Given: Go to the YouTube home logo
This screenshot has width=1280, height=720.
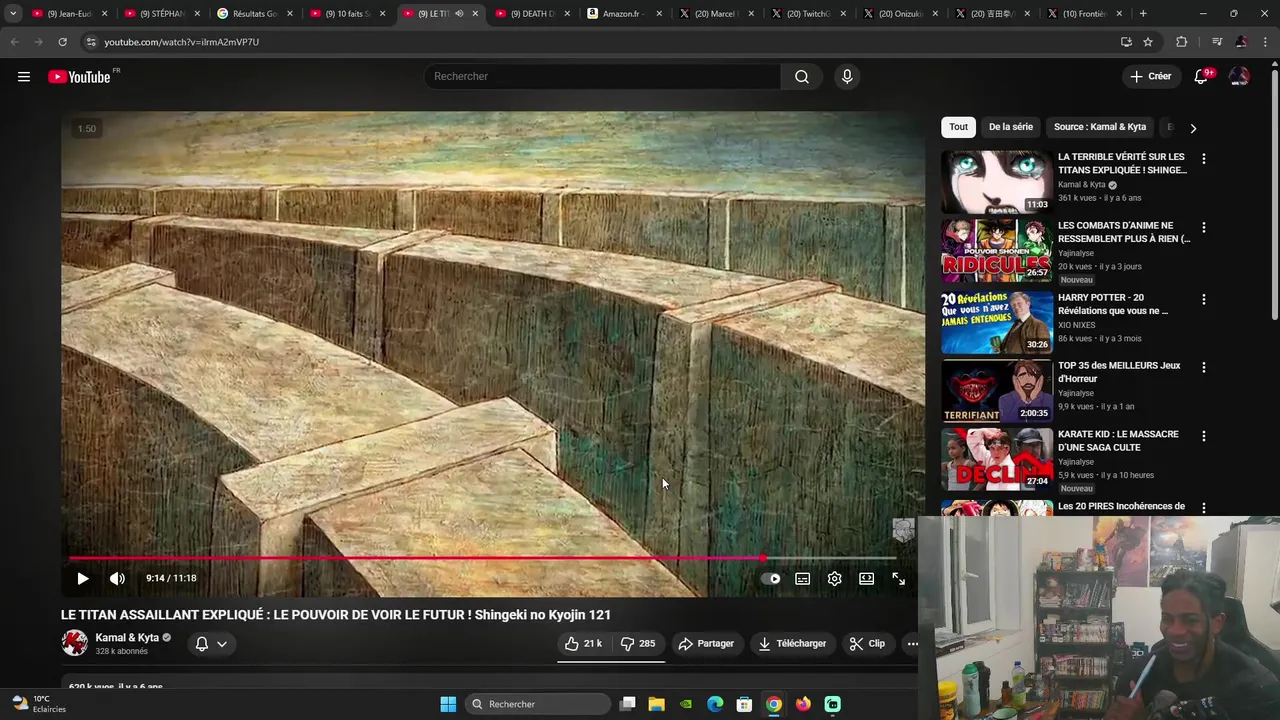Looking at the screenshot, I should [79, 77].
